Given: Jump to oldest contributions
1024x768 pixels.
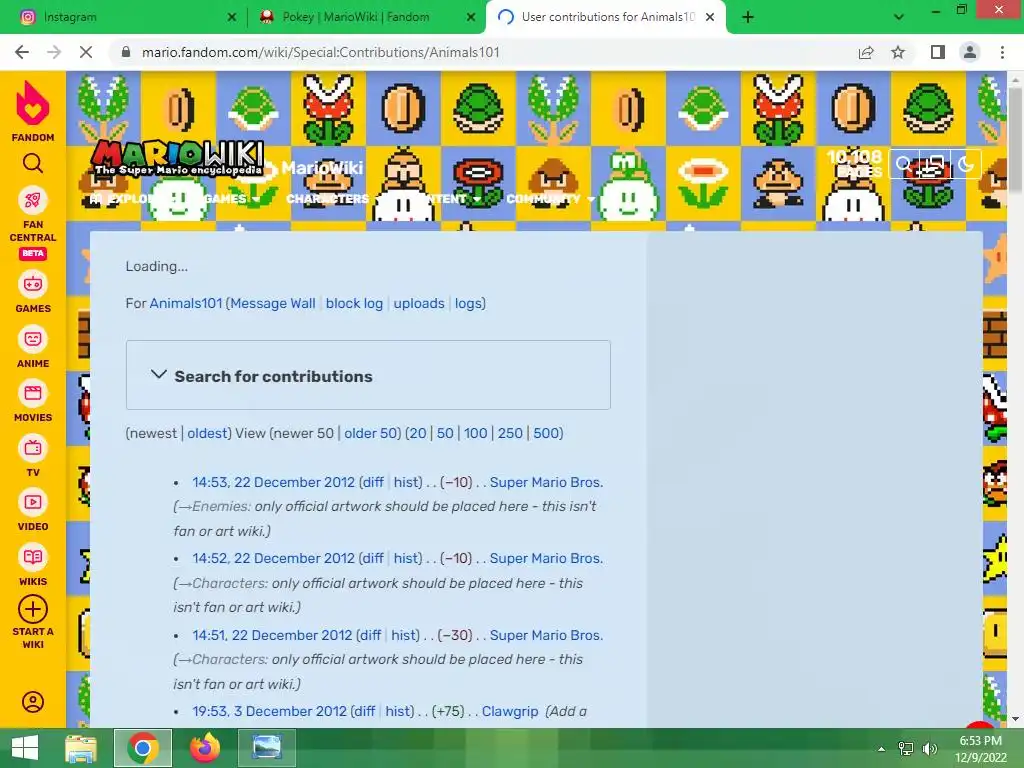Looking at the screenshot, I should (207, 433).
